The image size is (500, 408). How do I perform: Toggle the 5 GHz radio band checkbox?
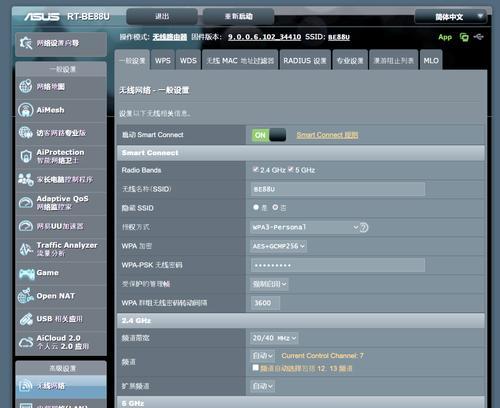[x=291, y=169]
